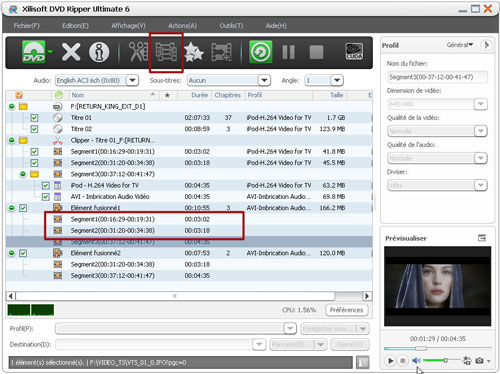This screenshot has height=374, width=500.
Task: Sort by the Chapitres column header
Action: [x=228, y=95]
